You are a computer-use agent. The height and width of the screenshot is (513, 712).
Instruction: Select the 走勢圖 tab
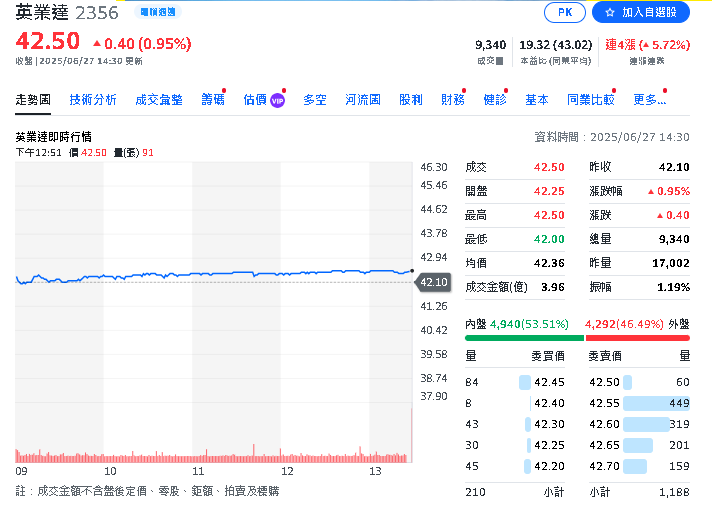tap(33, 99)
